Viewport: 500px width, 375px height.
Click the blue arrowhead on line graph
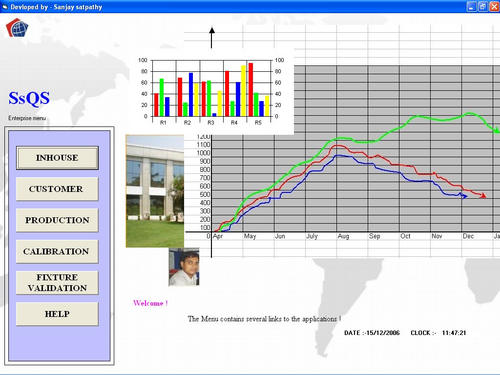click(x=464, y=197)
